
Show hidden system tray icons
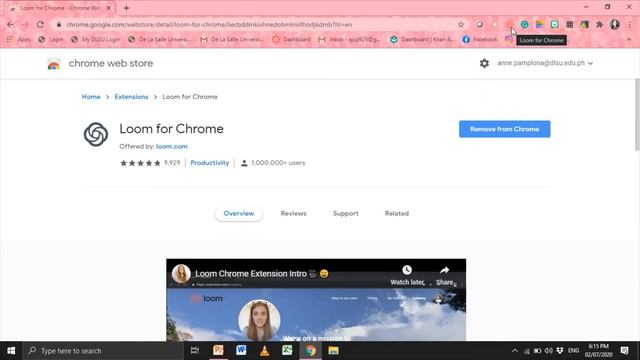click(515, 351)
